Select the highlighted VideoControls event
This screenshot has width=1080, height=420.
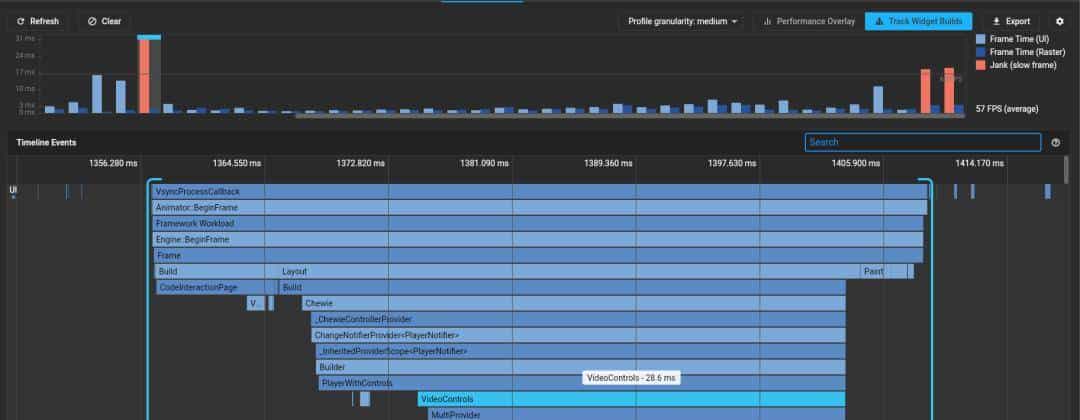[x=630, y=399]
